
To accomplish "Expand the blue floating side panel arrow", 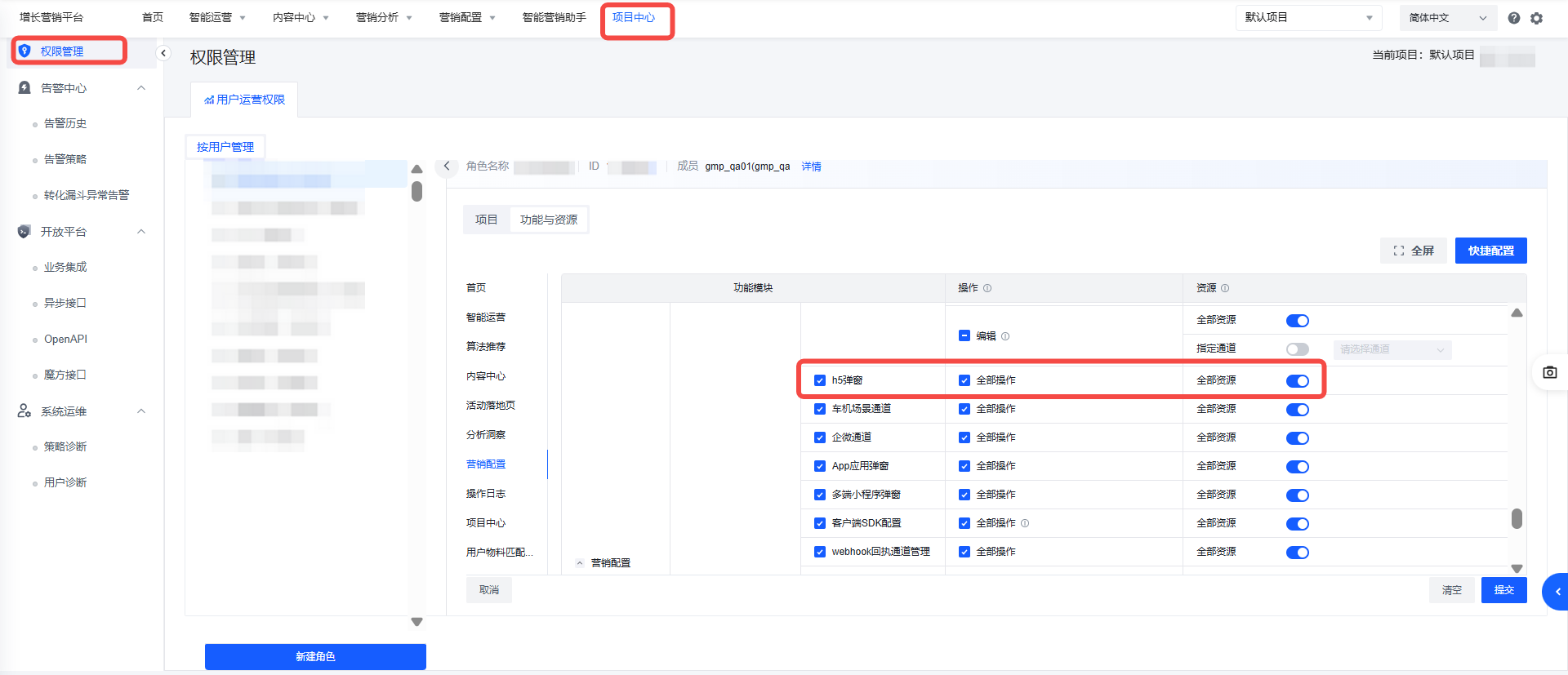I will click(1557, 592).
